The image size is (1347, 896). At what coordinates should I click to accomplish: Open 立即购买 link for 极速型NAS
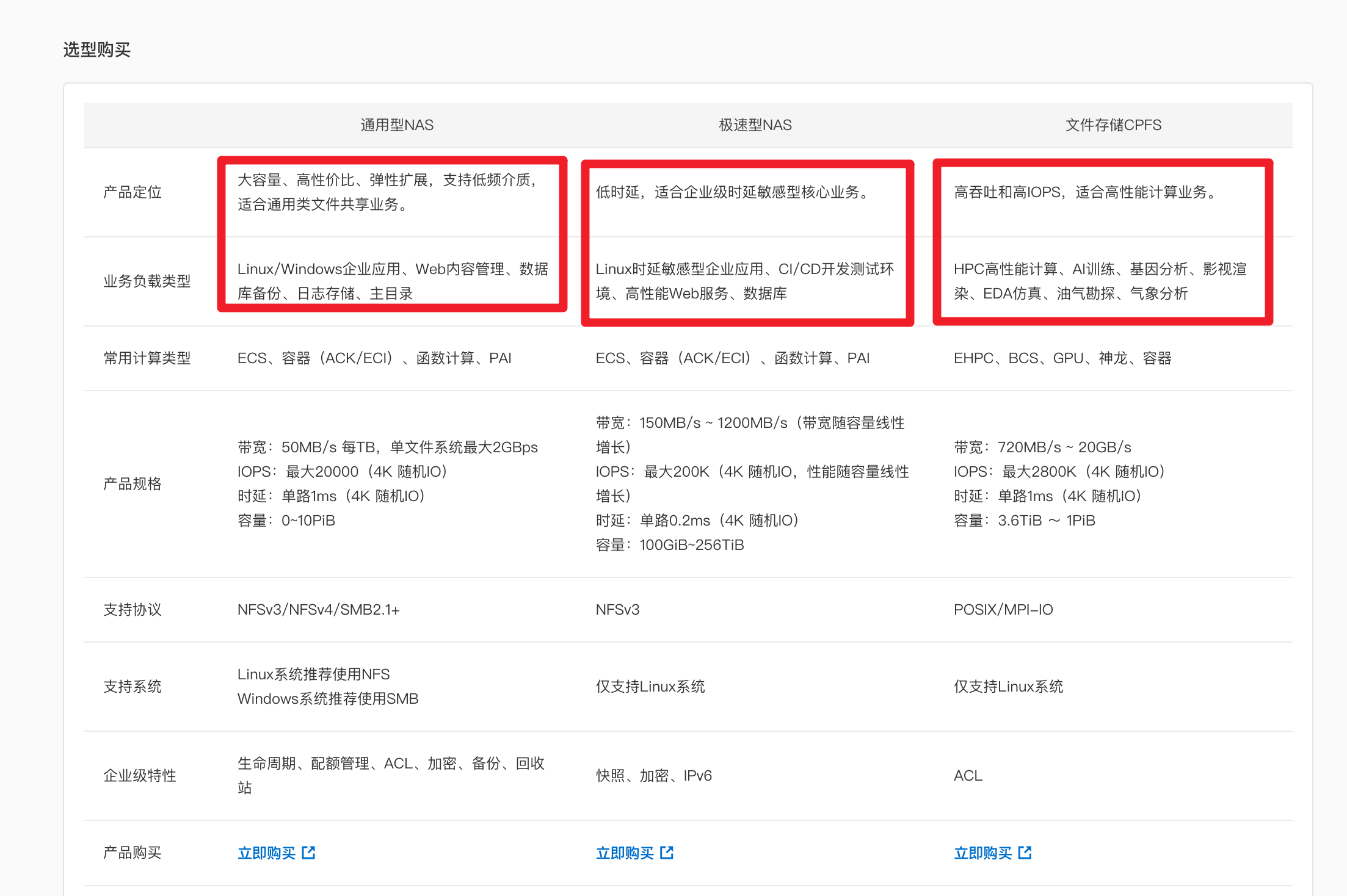point(624,853)
